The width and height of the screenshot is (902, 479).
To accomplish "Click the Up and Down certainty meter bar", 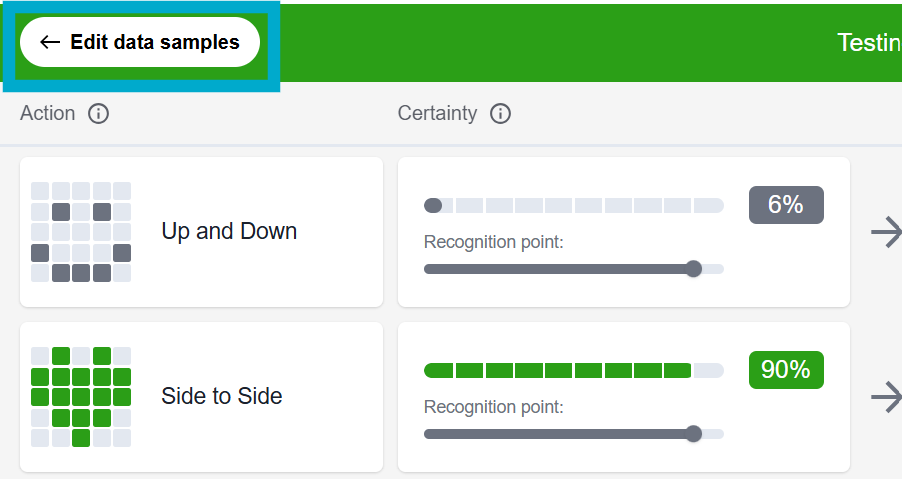I will click(x=573, y=206).
